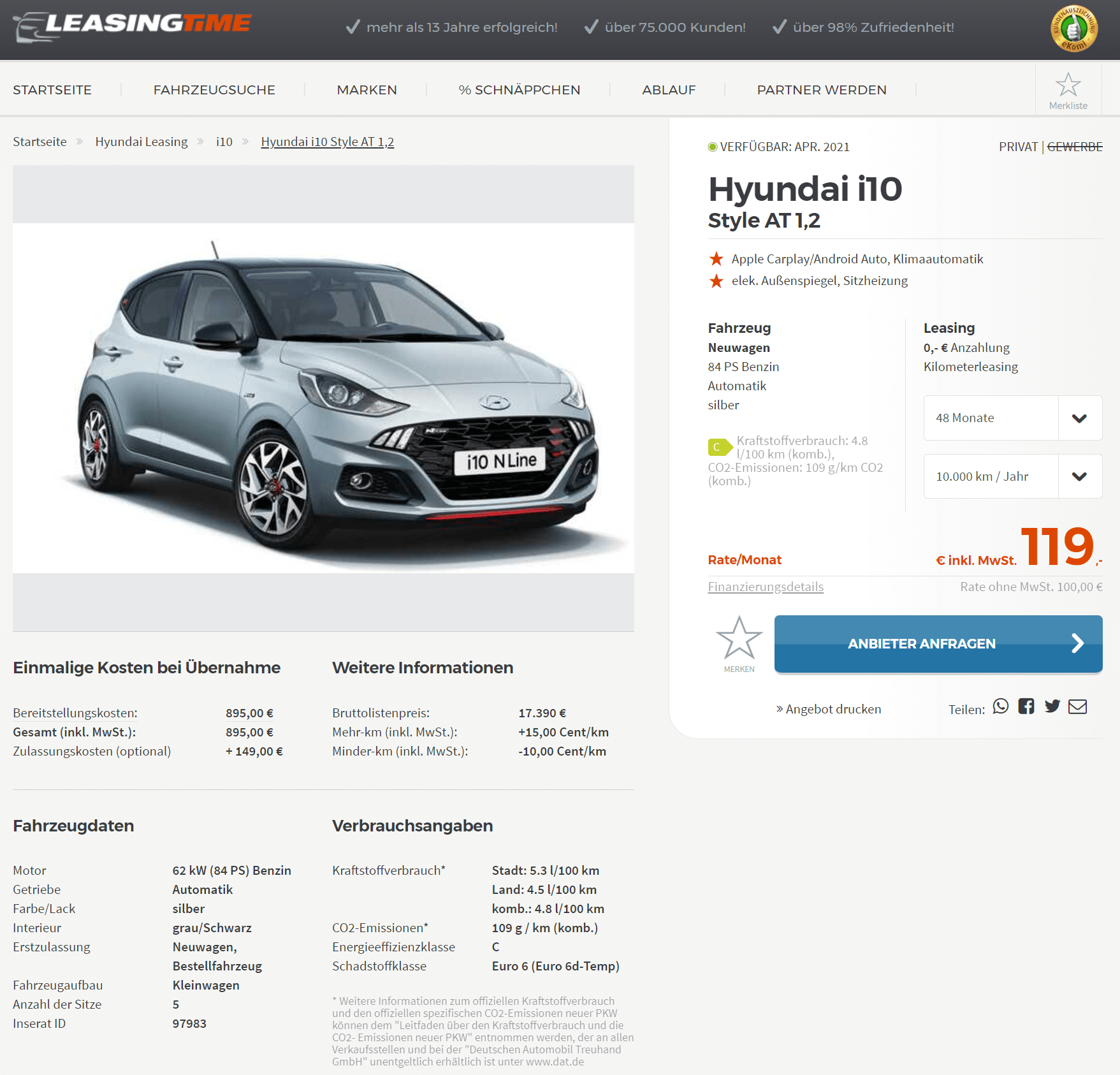The image size is (1120, 1075).
Task: Click the right arrow on Anbieter Anfragen
Action: tap(1077, 643)
